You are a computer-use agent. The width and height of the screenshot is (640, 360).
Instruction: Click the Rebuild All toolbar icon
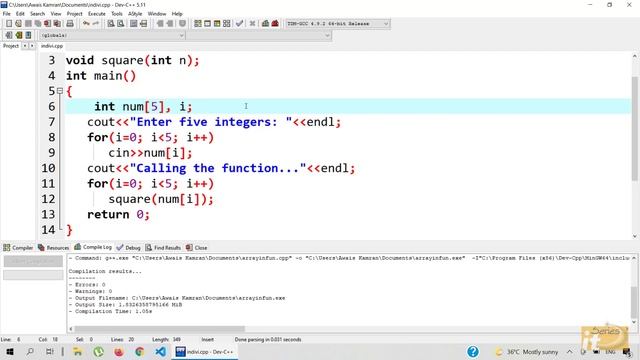[x=227, y=24]
